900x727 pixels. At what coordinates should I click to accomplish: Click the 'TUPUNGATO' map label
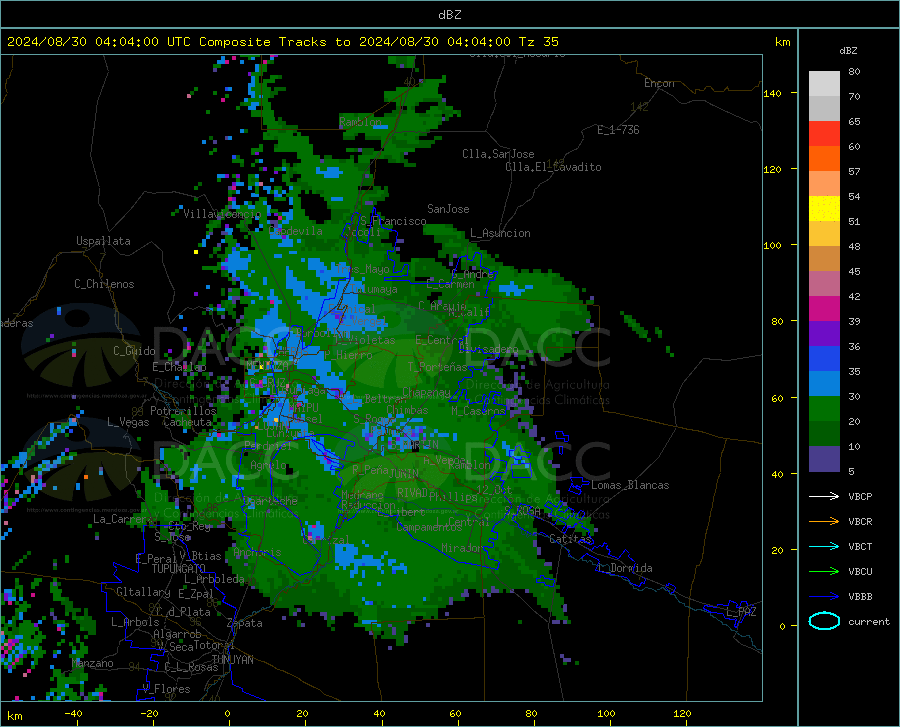(179, 569)
